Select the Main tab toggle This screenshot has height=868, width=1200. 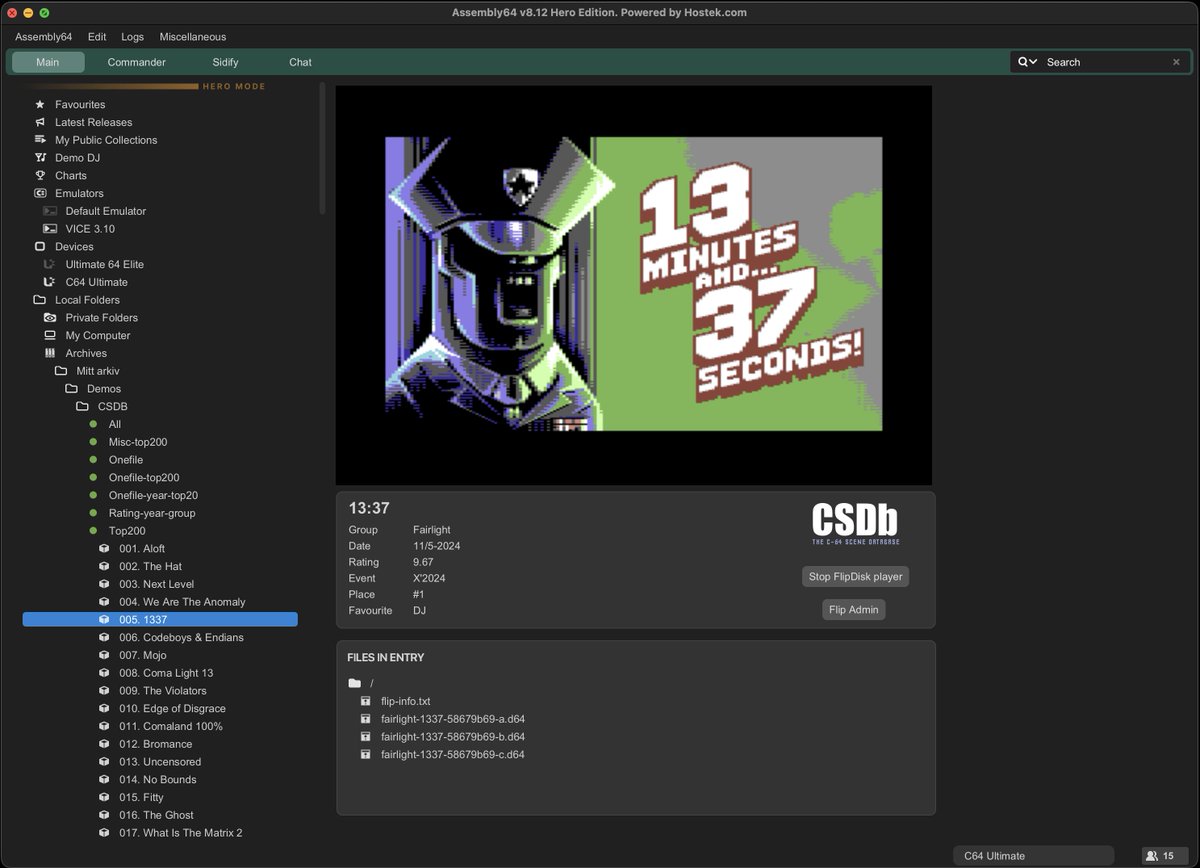(x=47, y=61)
